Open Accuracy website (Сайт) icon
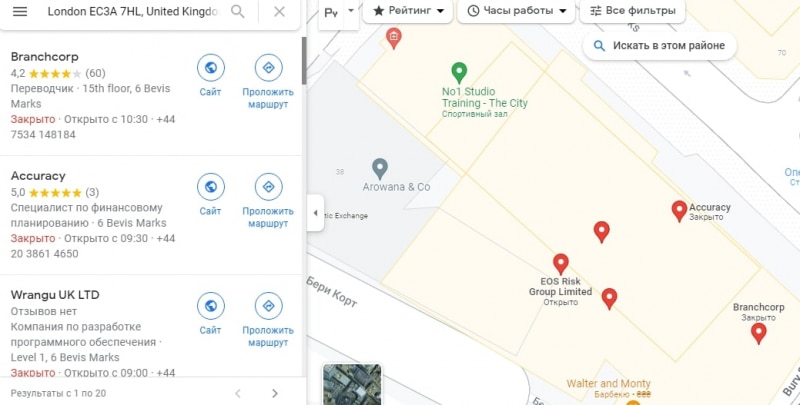The width and height of the screenshot is (800, 405). [x=211, y=187]
